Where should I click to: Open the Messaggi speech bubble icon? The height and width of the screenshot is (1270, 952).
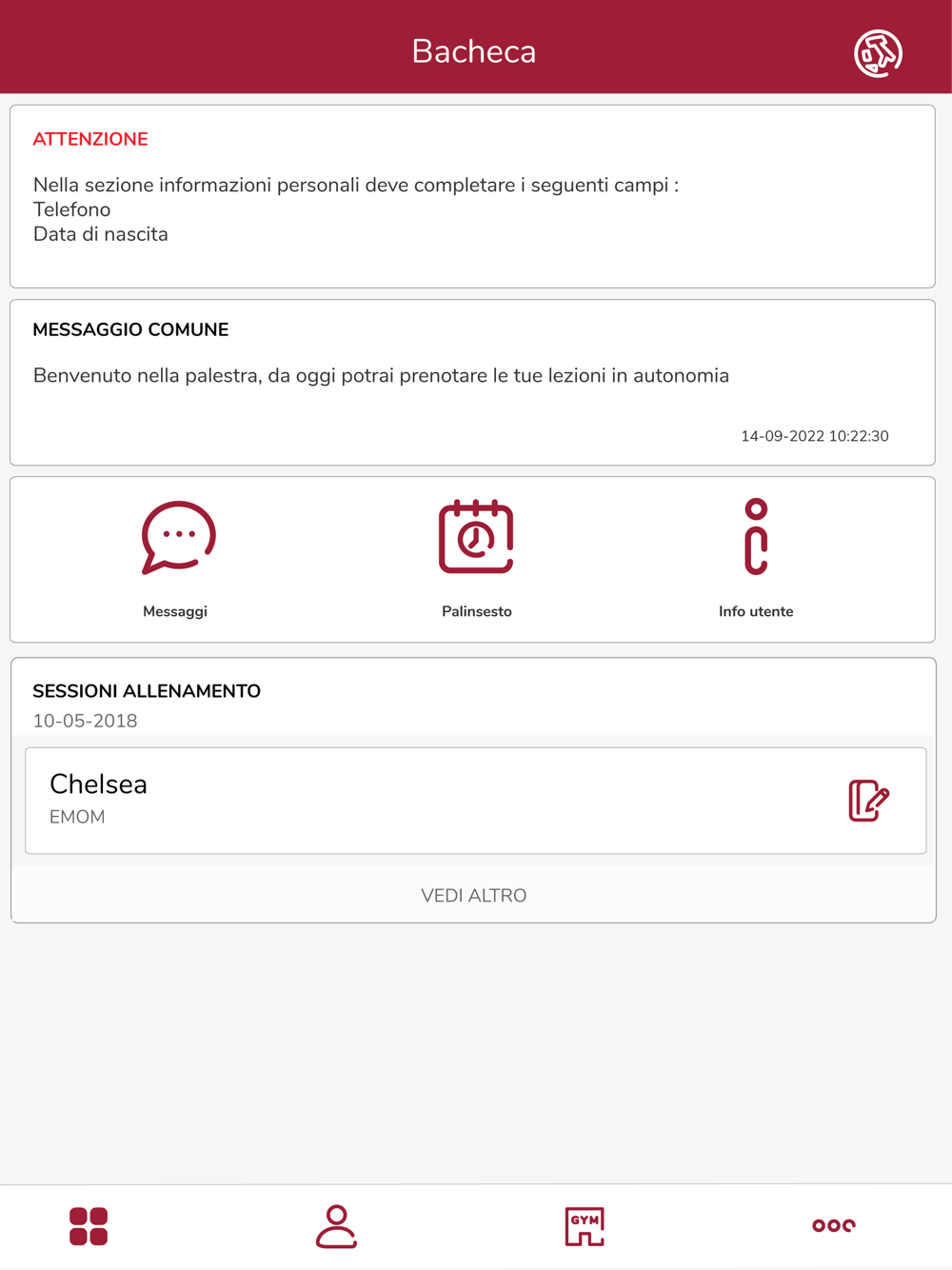pos(178,538)
